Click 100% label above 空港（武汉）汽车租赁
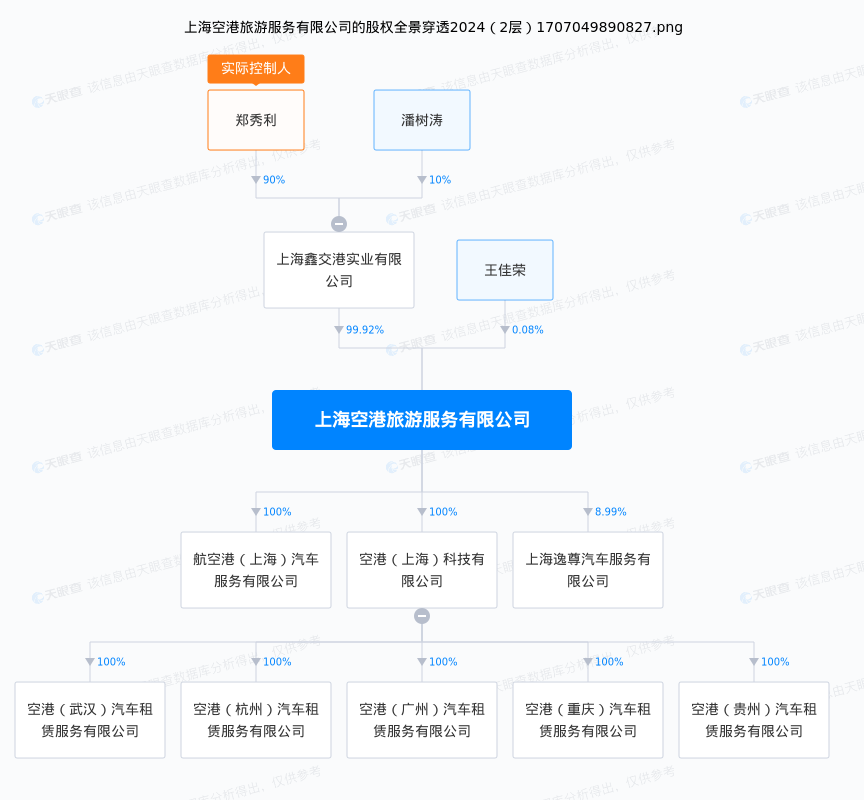The image size is (864, 800). 111,662
